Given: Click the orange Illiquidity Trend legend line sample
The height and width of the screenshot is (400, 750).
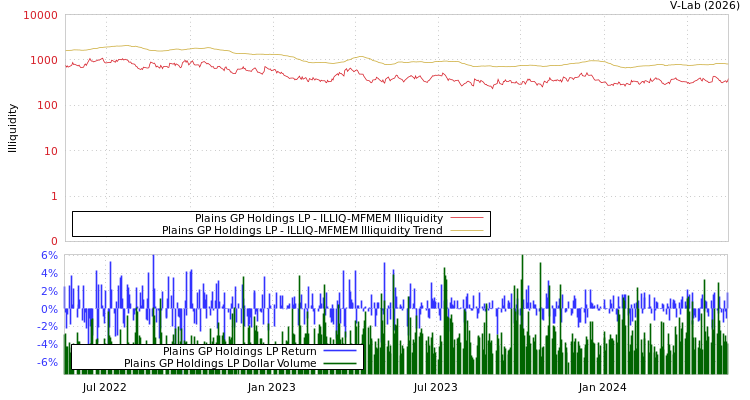Looking at the screenshot, I should coord(466,230).
